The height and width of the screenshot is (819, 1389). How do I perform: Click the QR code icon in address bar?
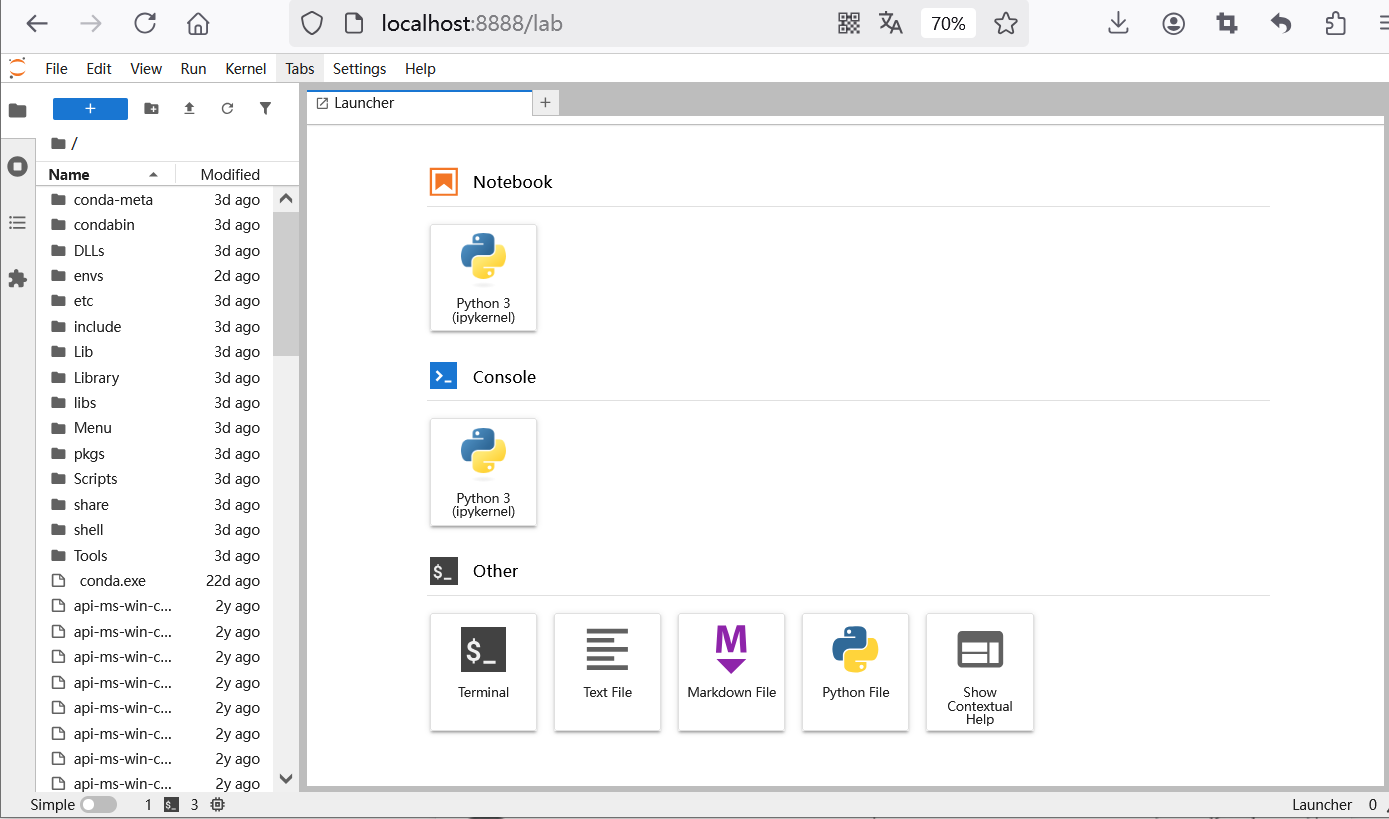tap(849, 24)
